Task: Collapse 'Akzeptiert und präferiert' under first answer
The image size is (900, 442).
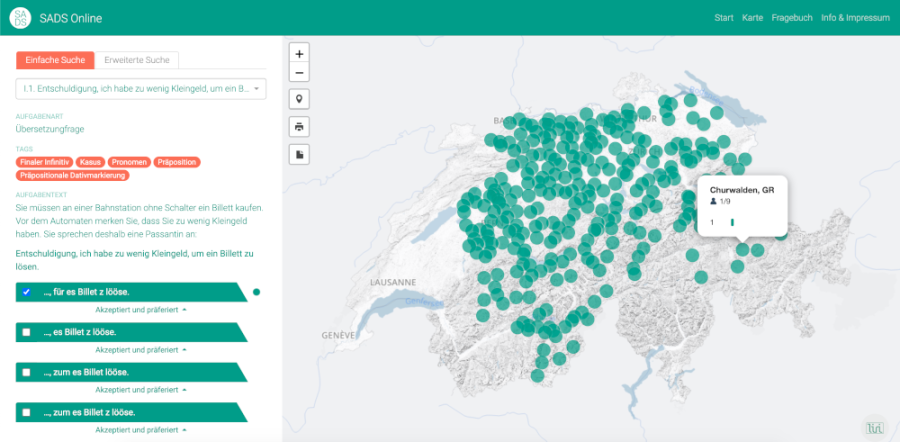Action: [x=140, y=310]
